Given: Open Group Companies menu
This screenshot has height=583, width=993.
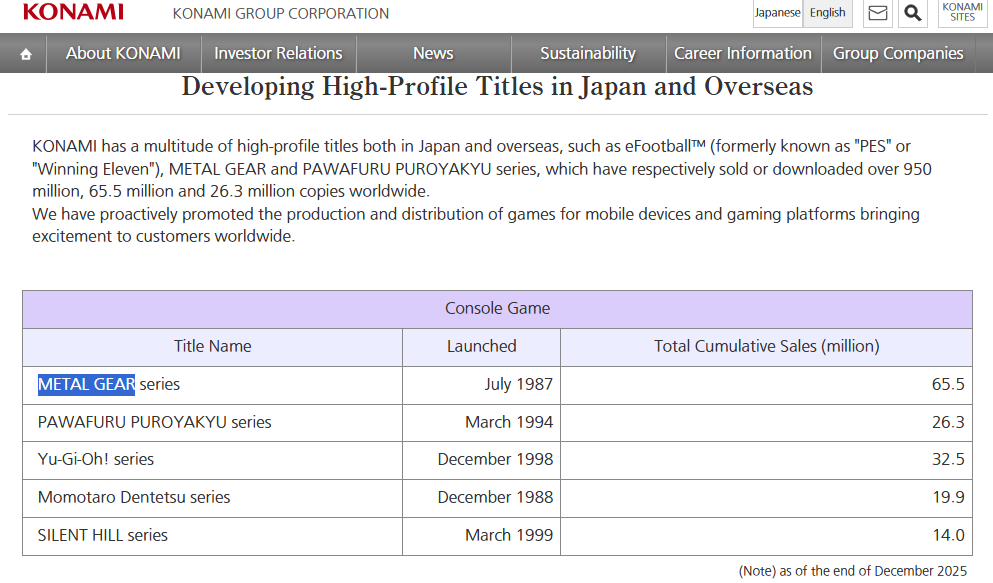Looking at the screenshot, I should [x=898, y=54].
